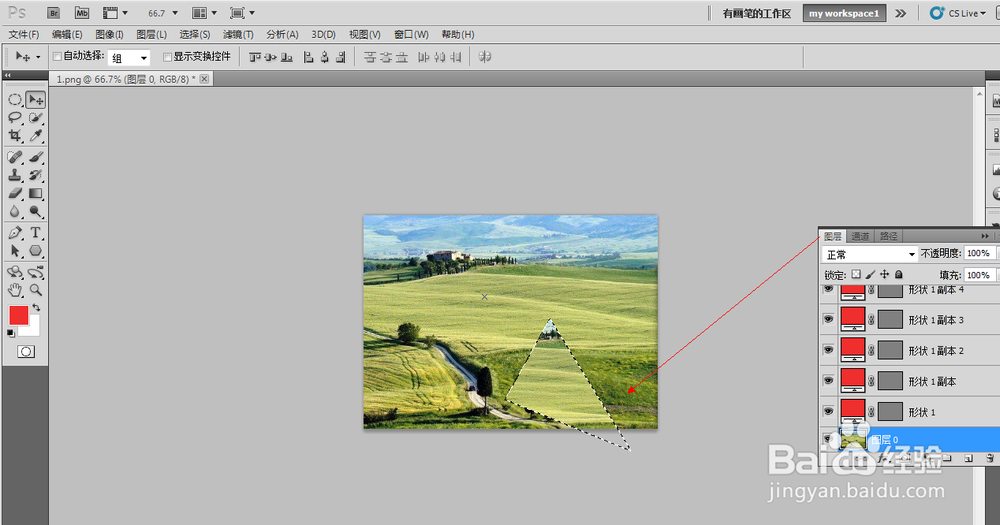Select the my workspace1 workspace button

[844, 13]
